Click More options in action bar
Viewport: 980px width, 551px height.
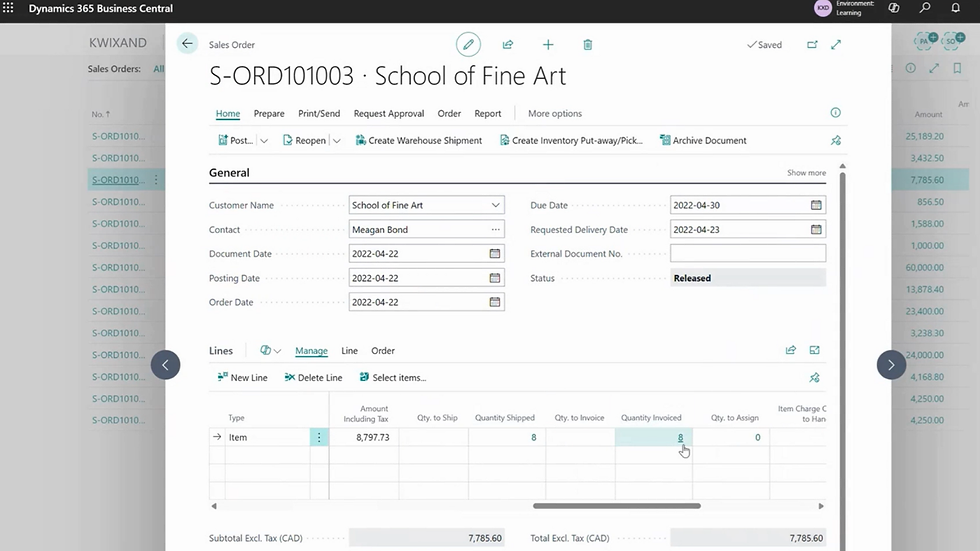(554, 114)
